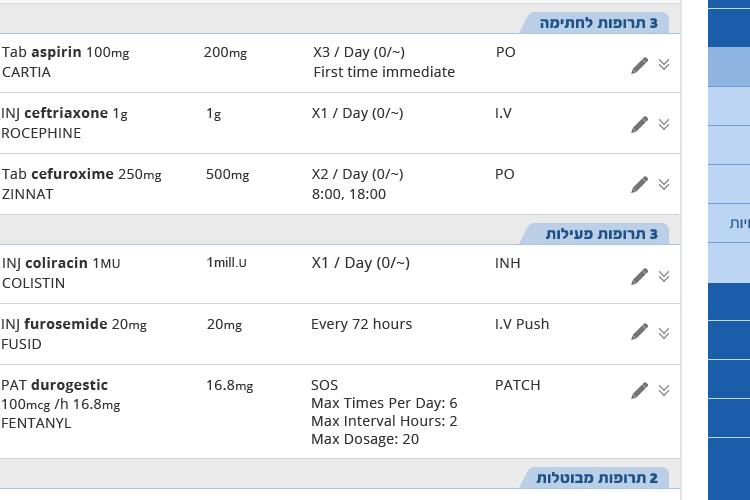Screen dimensions: 750x500
Task: Open the '2 תרופות מבוטלות' section tab
Action: [x=595, y=478]
